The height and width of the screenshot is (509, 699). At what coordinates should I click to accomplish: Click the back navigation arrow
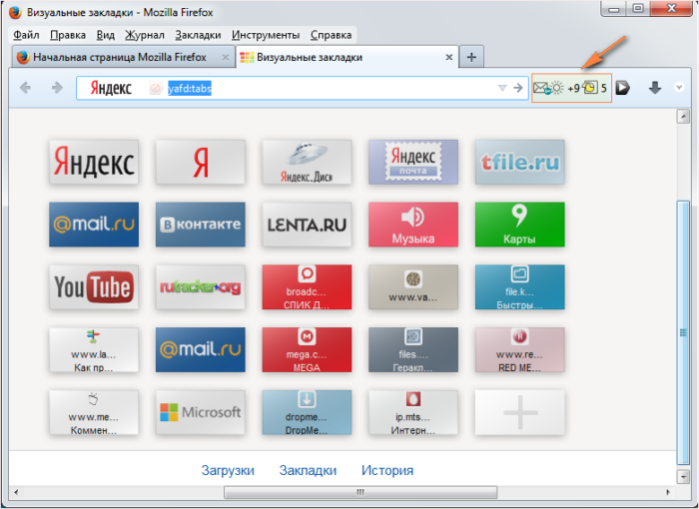[25, 88]
